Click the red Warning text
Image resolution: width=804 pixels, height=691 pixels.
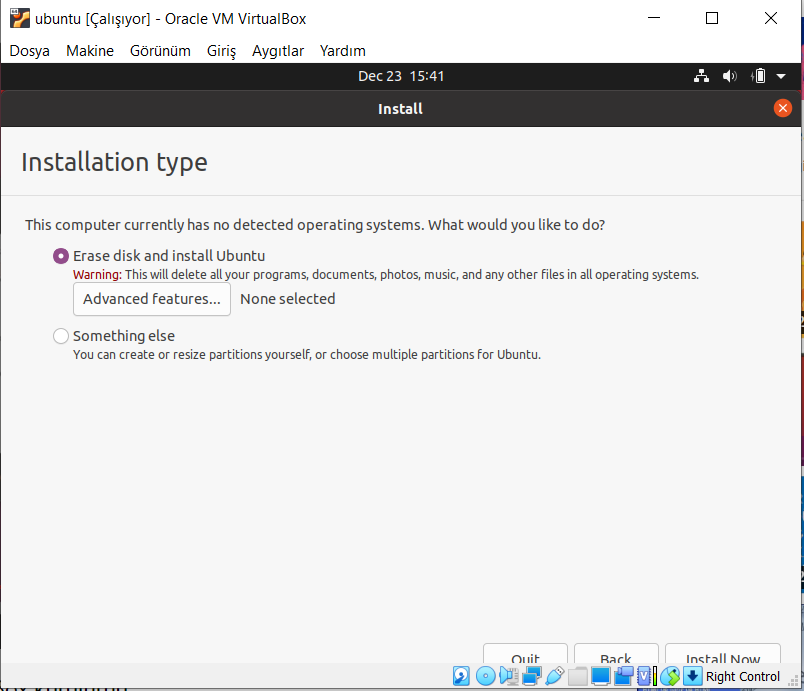click(x=97, y=275)
